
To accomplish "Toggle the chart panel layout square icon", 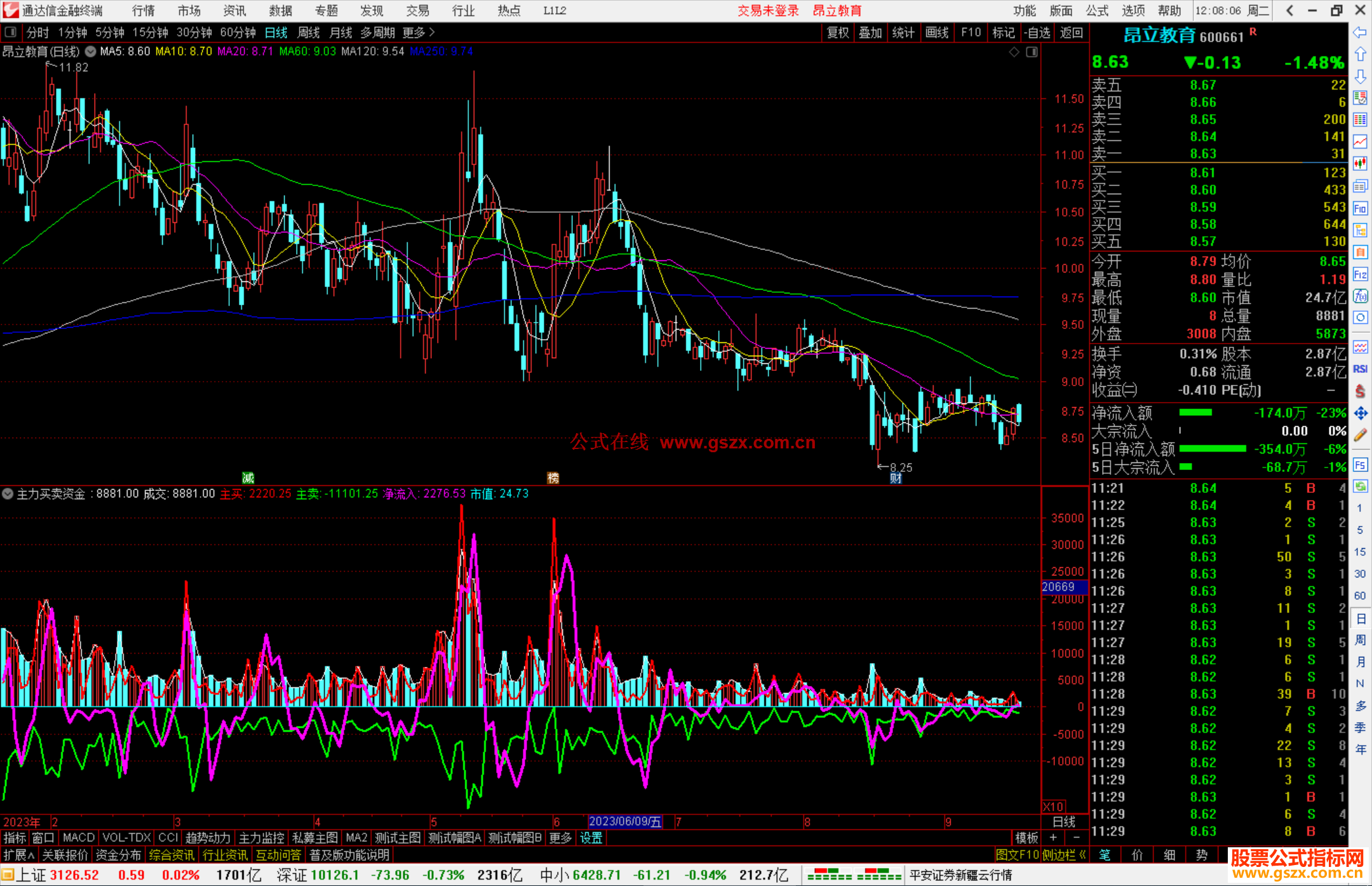I will pyautogui.click(x=1032, y=52).
